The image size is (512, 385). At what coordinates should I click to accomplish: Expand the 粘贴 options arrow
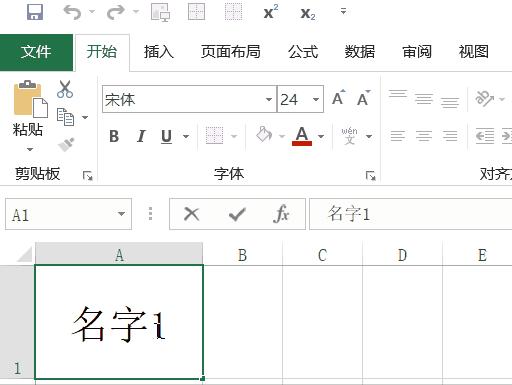(29, 149)
